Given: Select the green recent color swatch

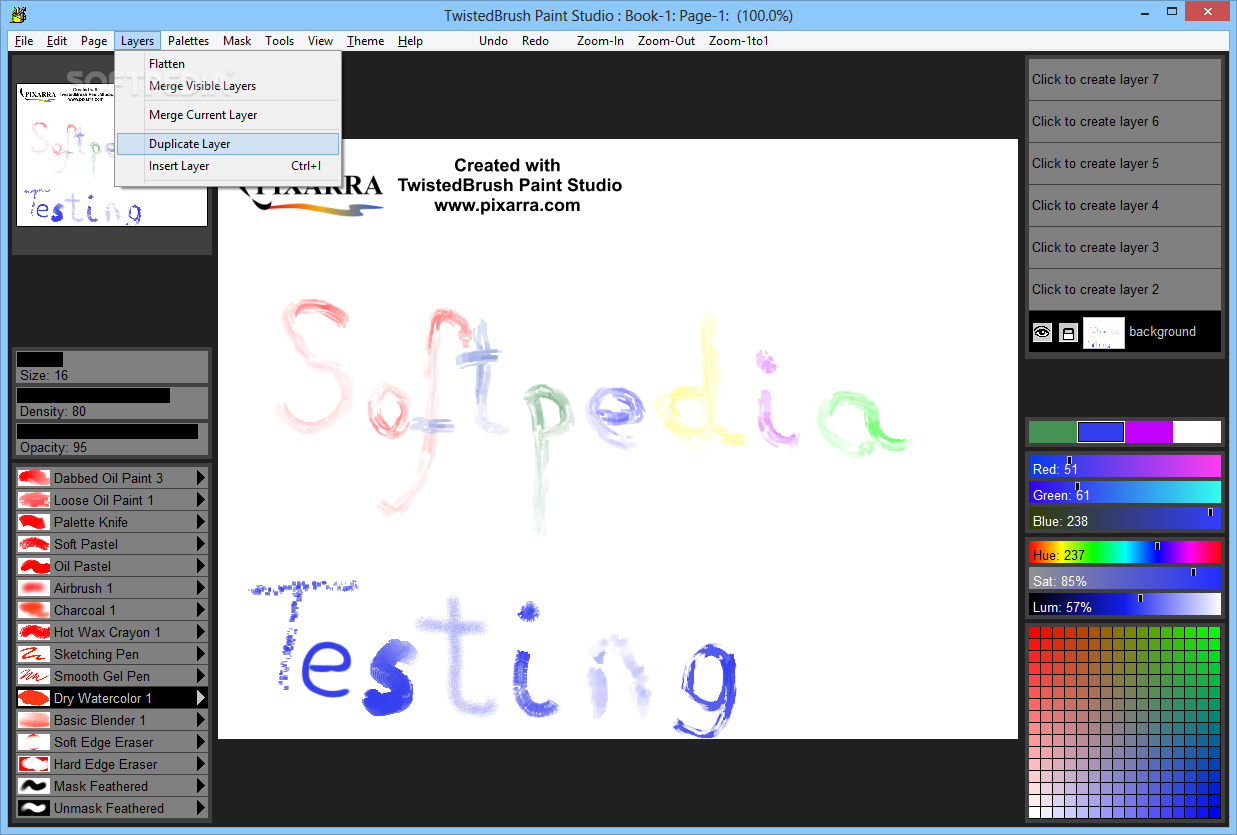Looking at the screenshot, I should (x=1053, y=432).
